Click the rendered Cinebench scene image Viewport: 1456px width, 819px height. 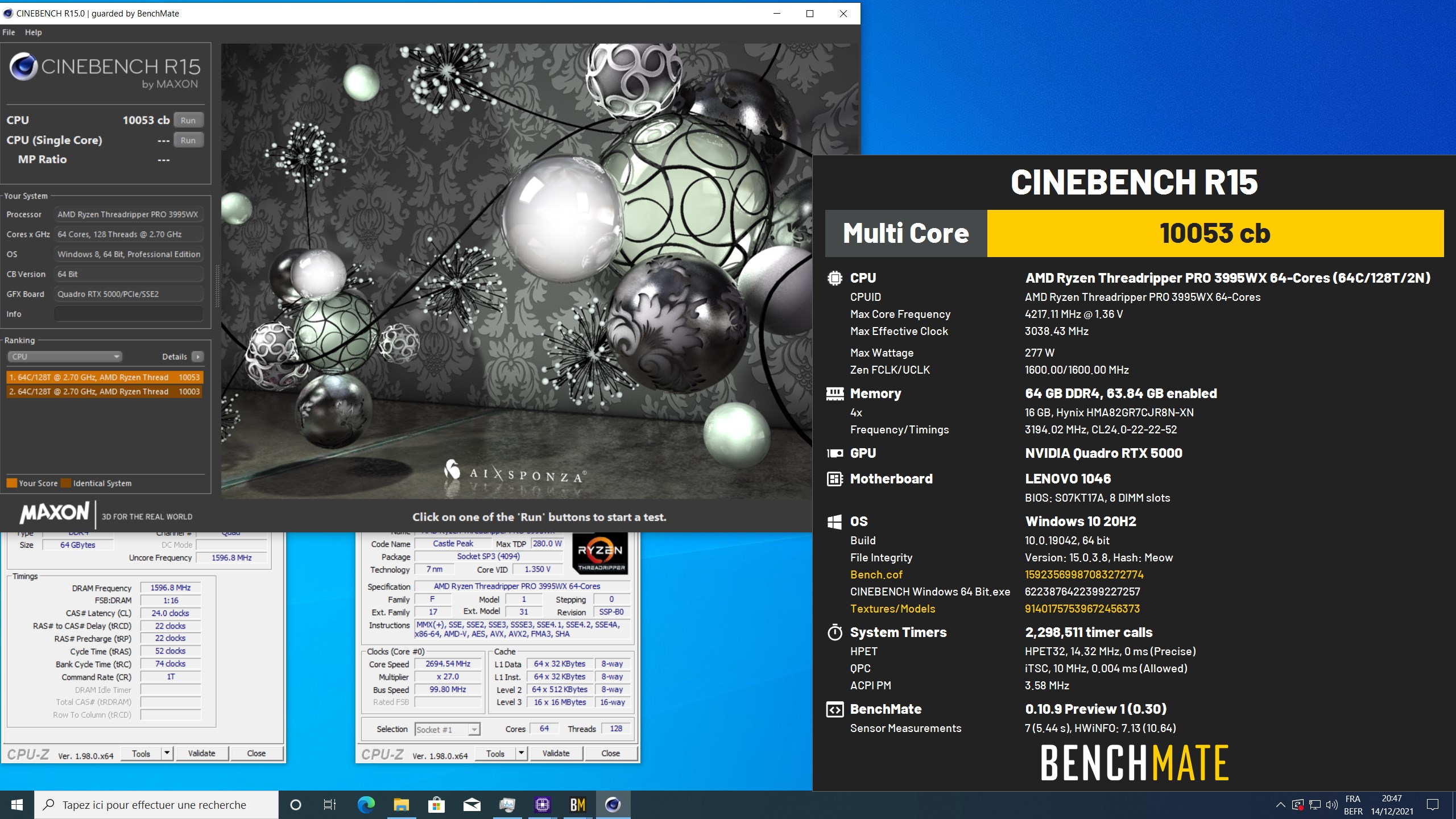[x=516, y=271]
